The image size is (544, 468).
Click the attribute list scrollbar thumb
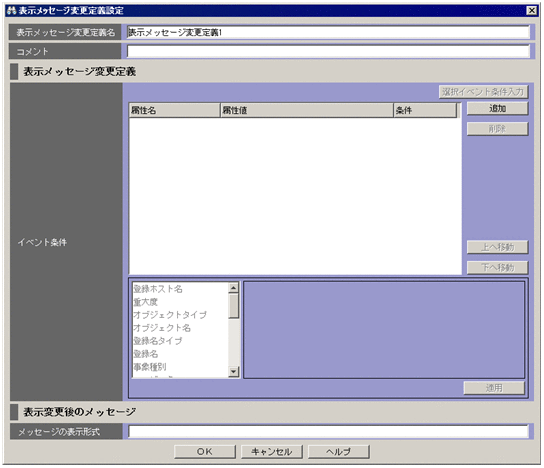click(x=233, y=306)
